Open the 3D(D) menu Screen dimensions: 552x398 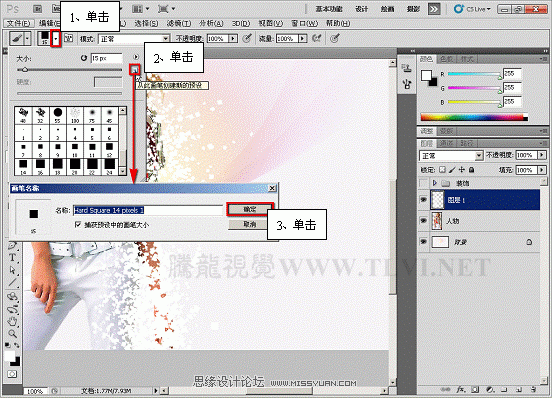(241, 23)
